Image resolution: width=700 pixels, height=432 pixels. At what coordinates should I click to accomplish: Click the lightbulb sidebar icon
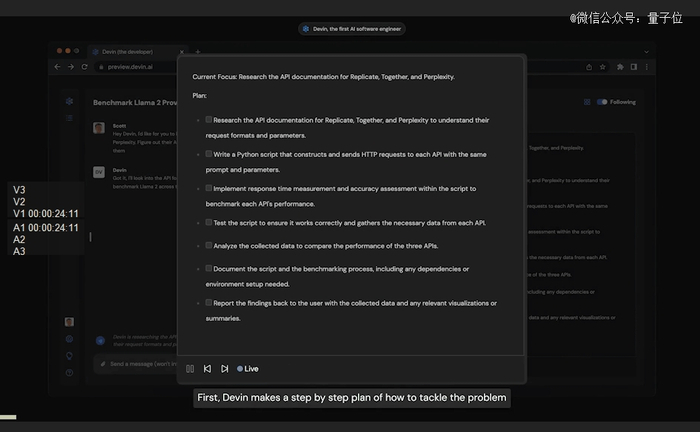[69, 356]
